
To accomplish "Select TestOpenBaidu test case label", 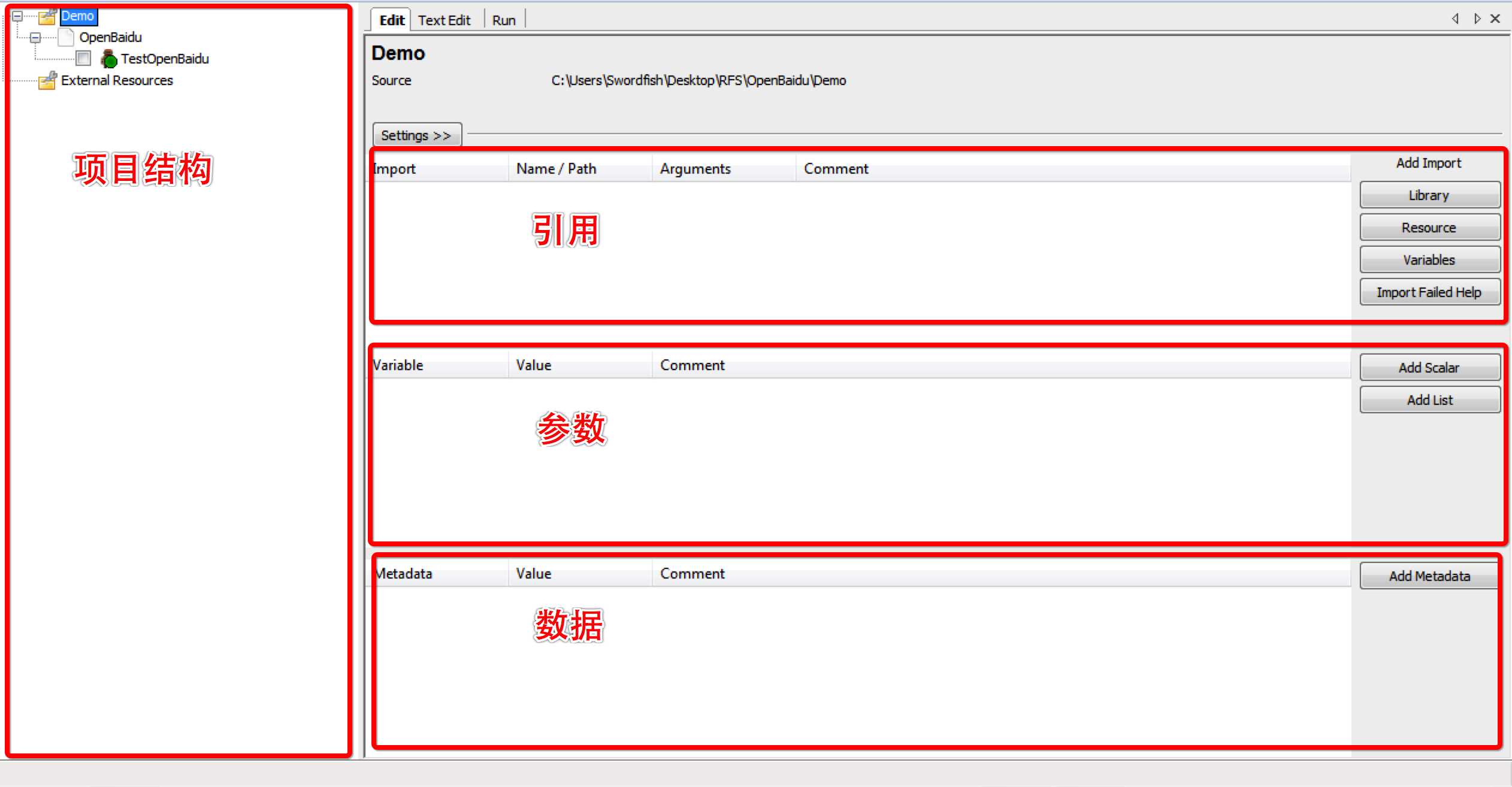I will pyautogui.click(x=165, y=59).
